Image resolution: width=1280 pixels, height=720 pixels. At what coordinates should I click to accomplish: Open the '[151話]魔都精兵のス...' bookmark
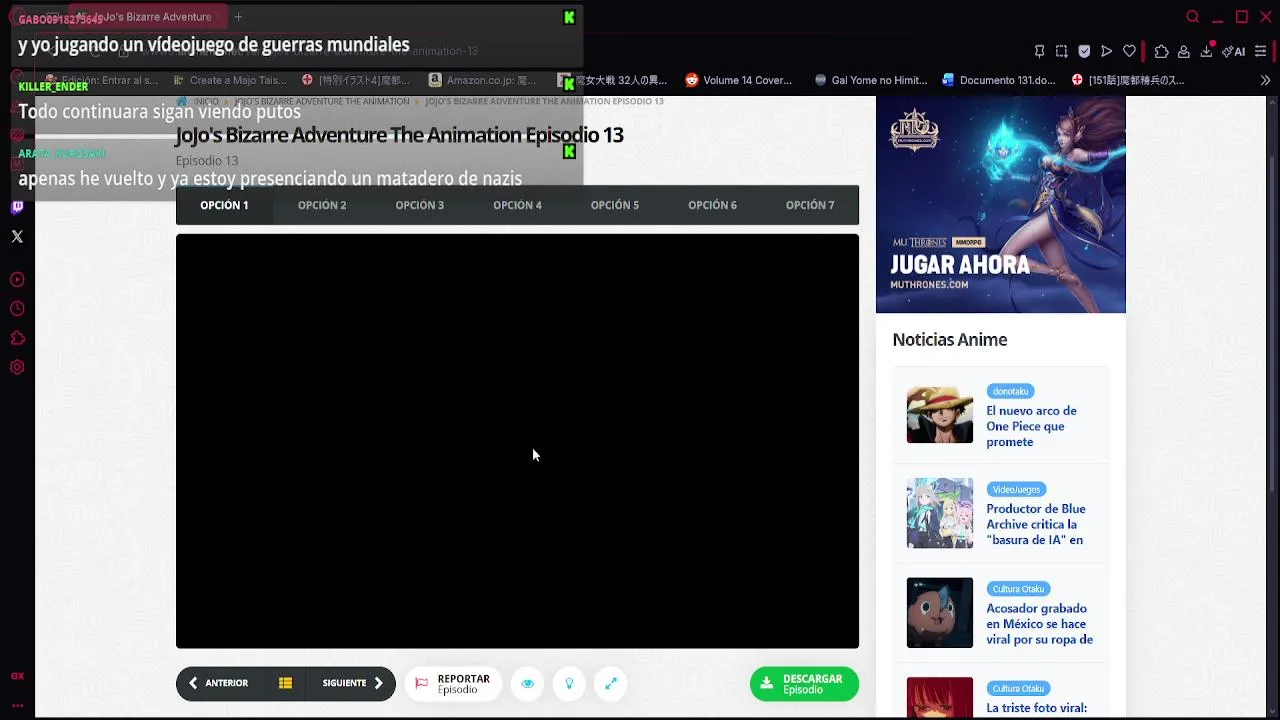(1128, 80)
